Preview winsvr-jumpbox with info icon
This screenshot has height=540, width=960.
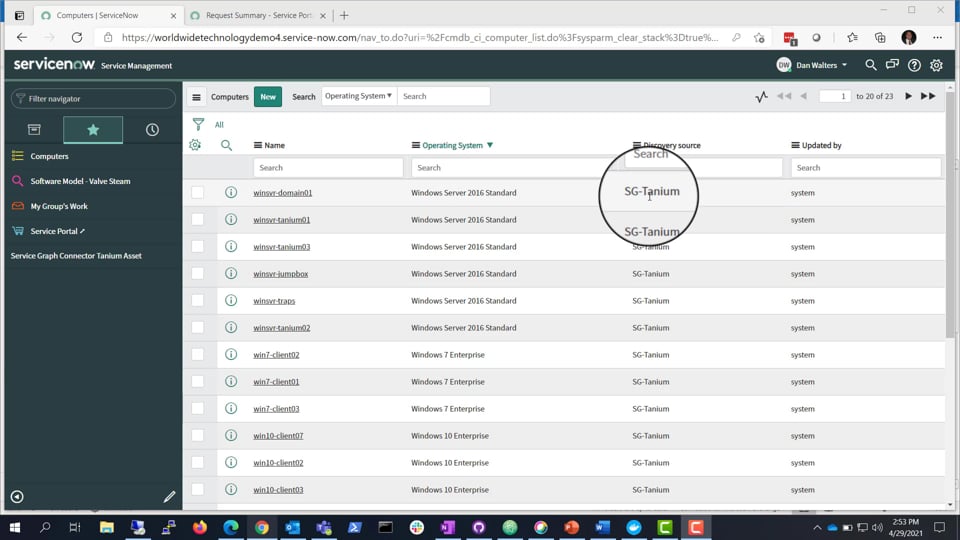(231, 273)
